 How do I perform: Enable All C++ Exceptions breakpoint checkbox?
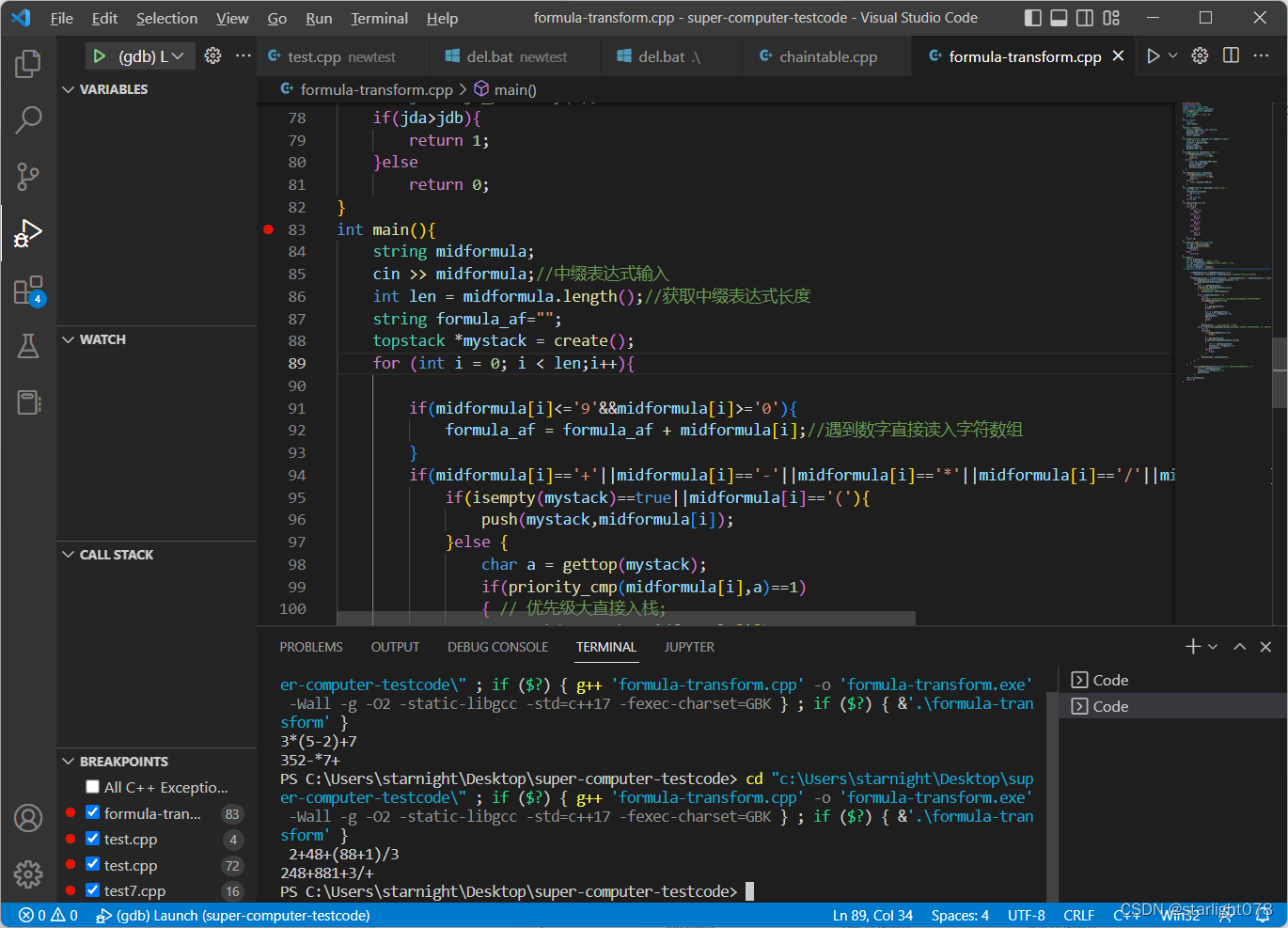tap(92, 787)
